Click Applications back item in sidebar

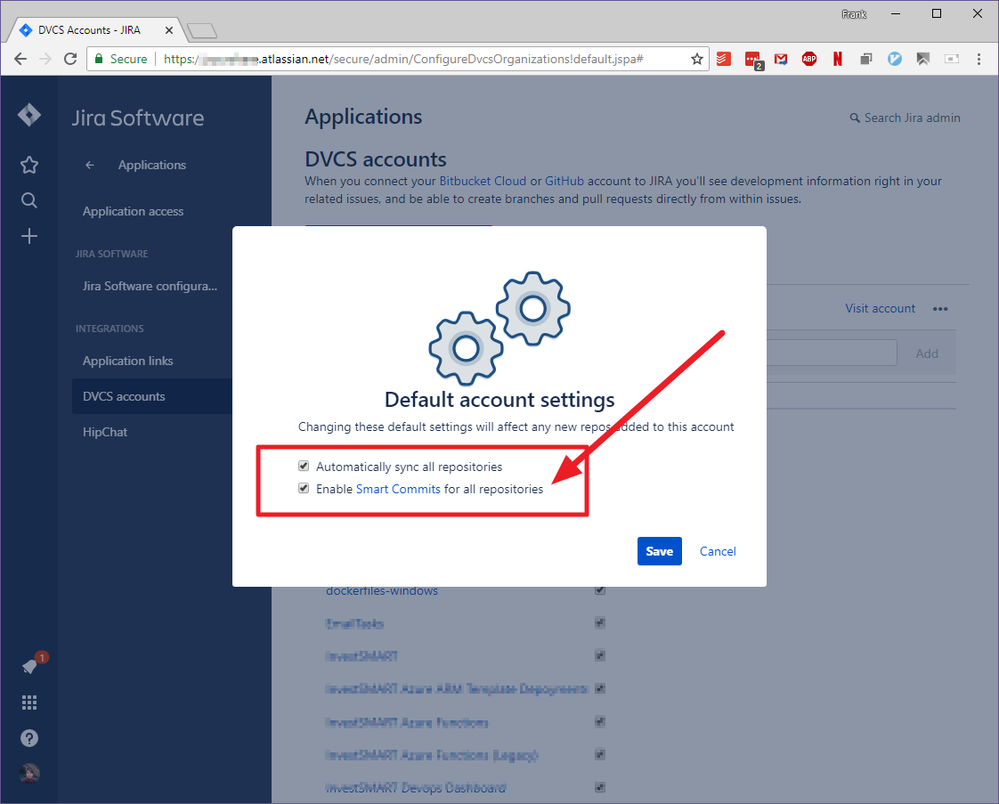click(x=152, y=165)
